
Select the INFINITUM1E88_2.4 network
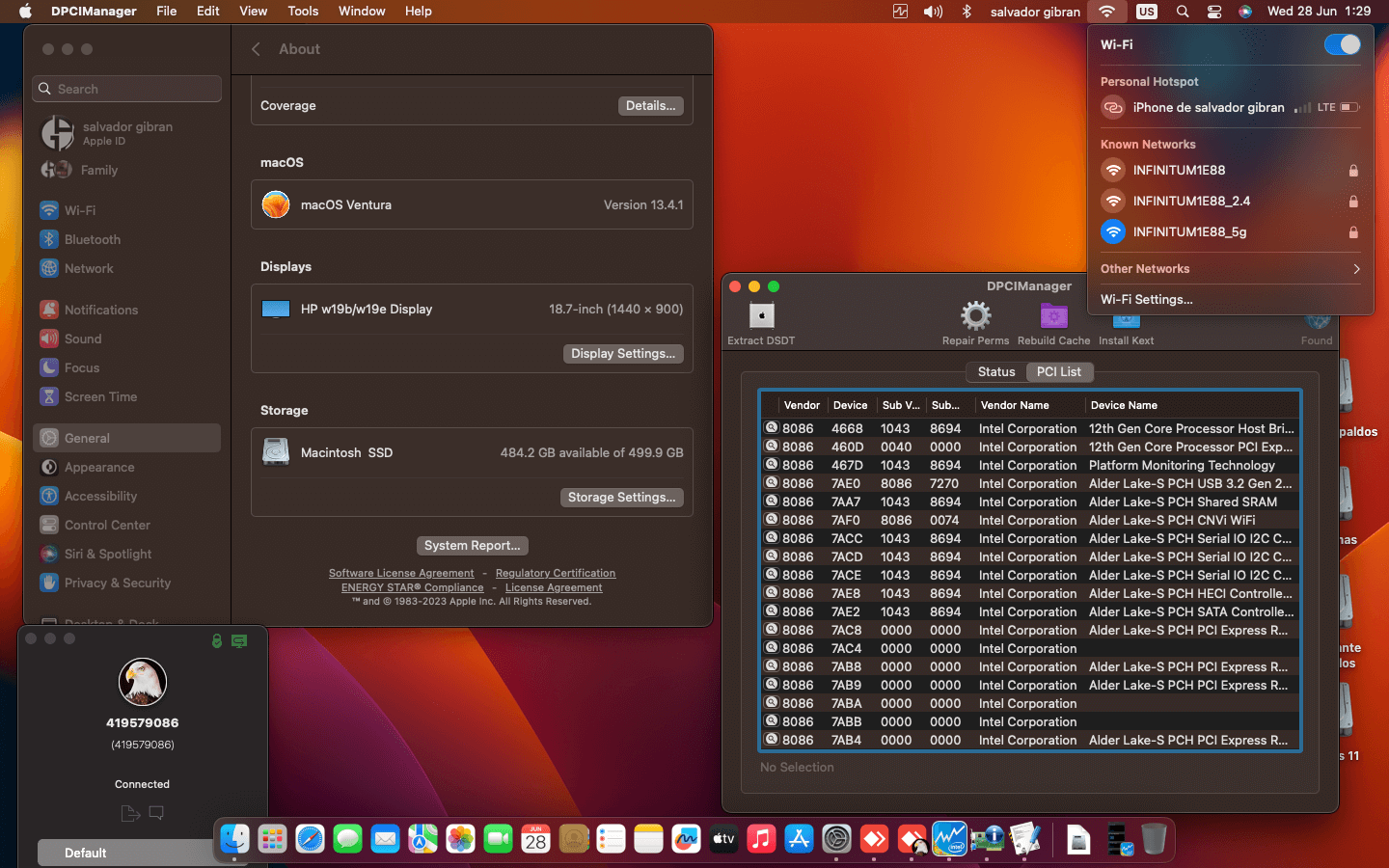click(1231, 201)
